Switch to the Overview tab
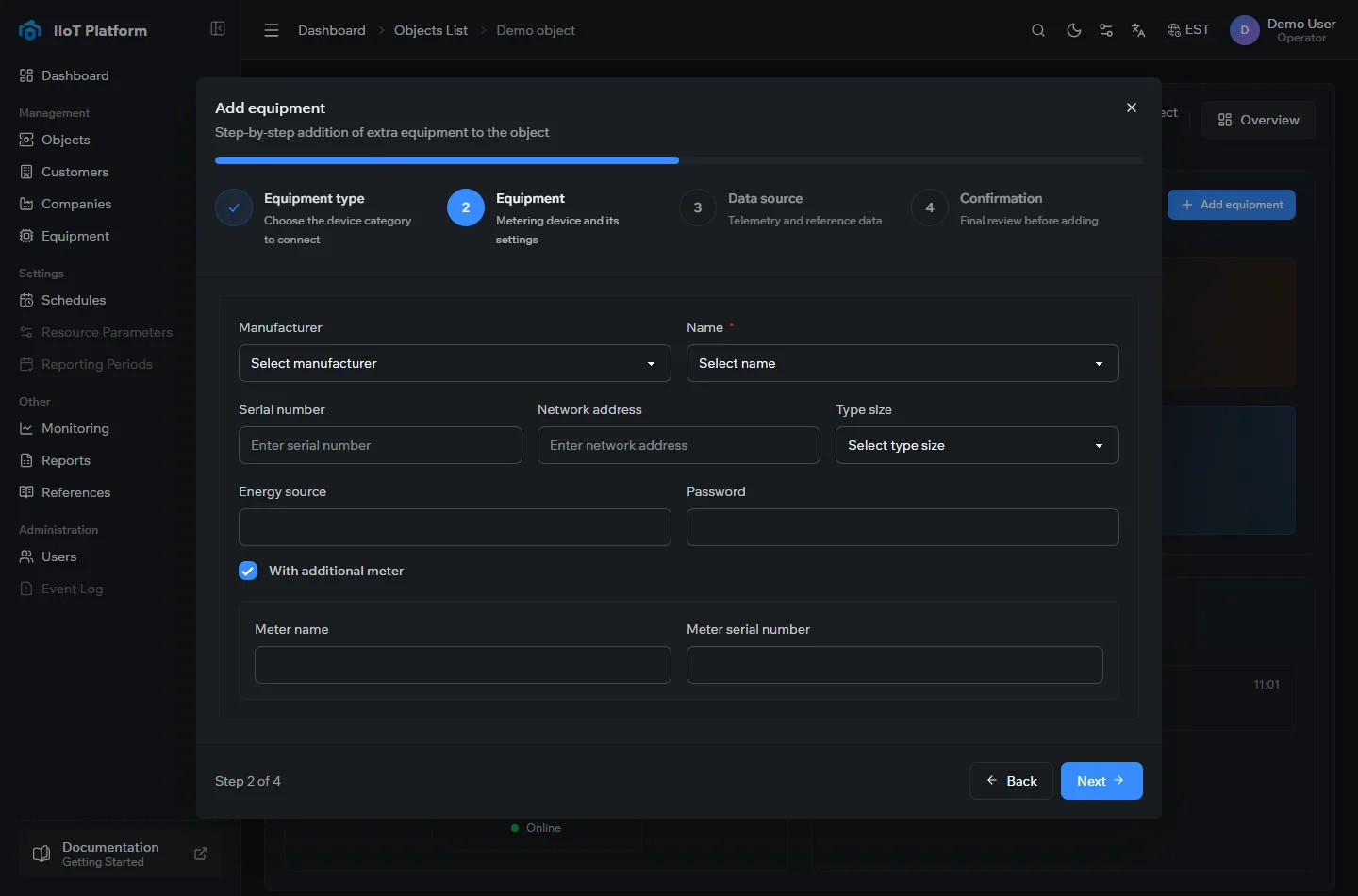Viewport: 1358px width, 896px height. pyautogui.click(x=1258, y=120)
